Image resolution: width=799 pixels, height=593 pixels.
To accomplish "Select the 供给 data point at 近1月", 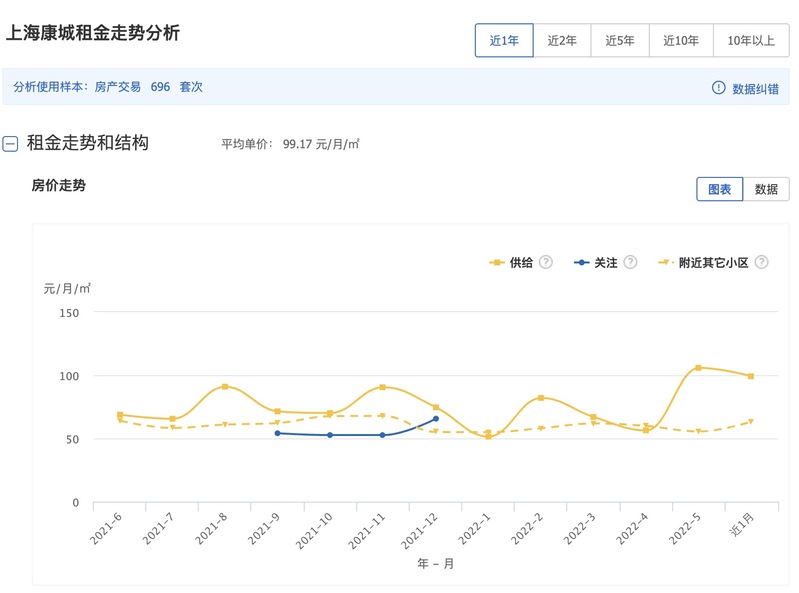I will [x=751, y=376].
